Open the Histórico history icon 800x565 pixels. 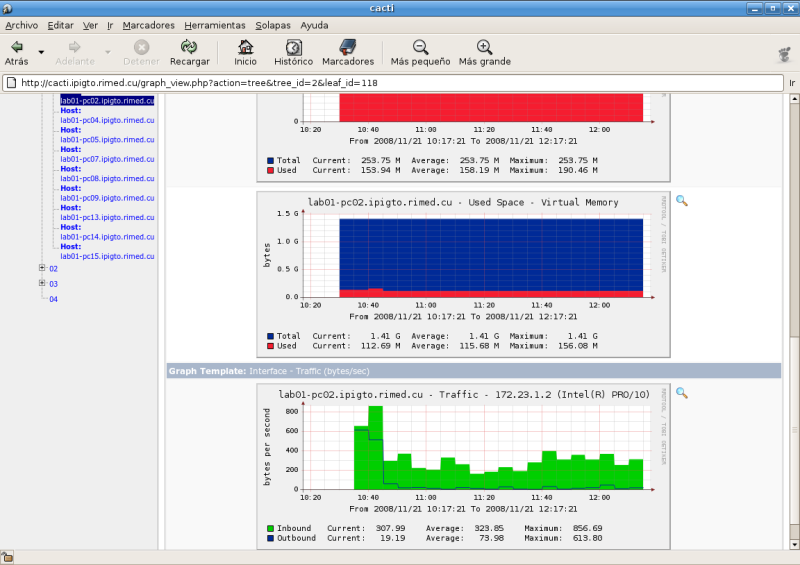[293, 47]
